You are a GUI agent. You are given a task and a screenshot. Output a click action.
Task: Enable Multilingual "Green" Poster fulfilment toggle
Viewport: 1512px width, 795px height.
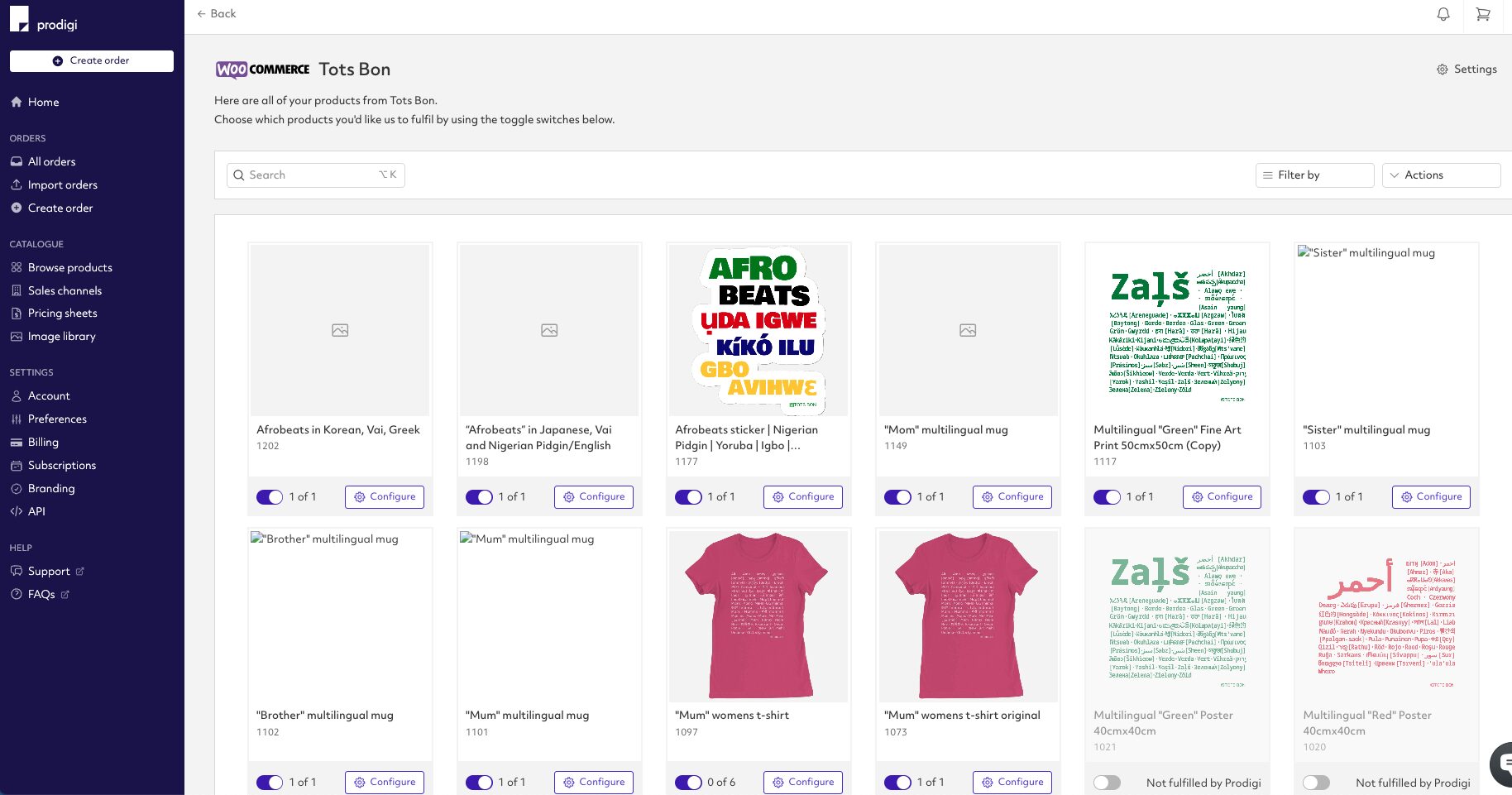click(x=1107, y=783)
